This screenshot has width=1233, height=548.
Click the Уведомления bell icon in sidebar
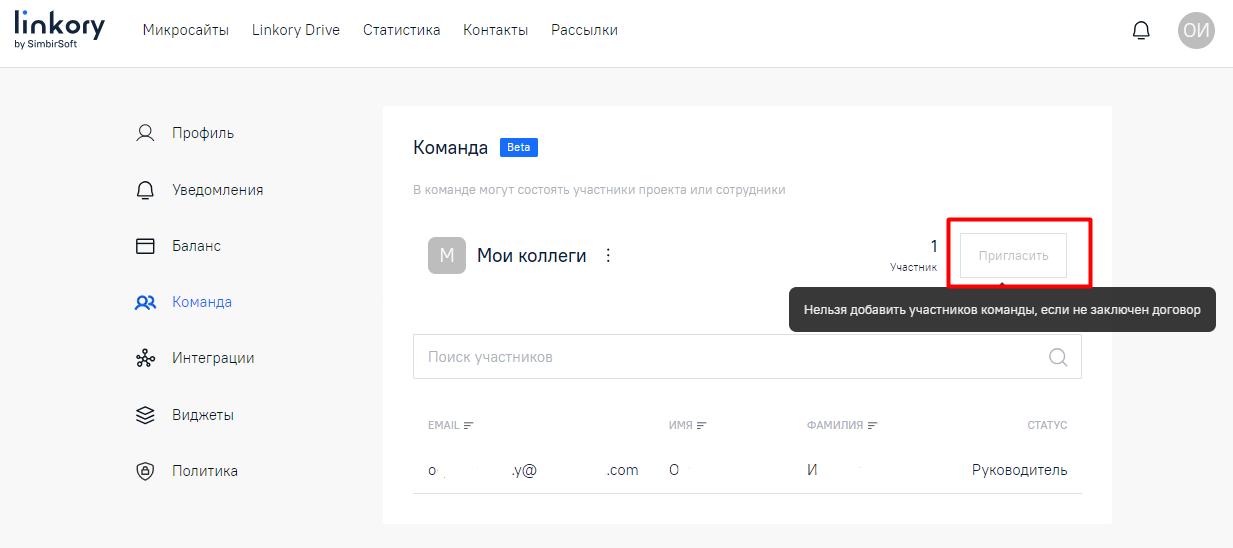145,190
